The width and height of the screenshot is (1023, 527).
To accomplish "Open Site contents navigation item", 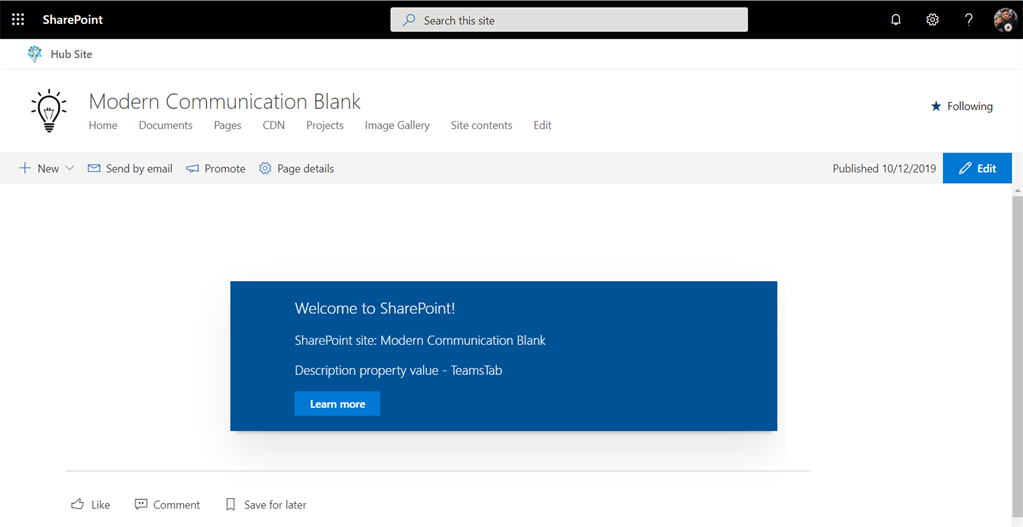I will click(x=481, y=125).
